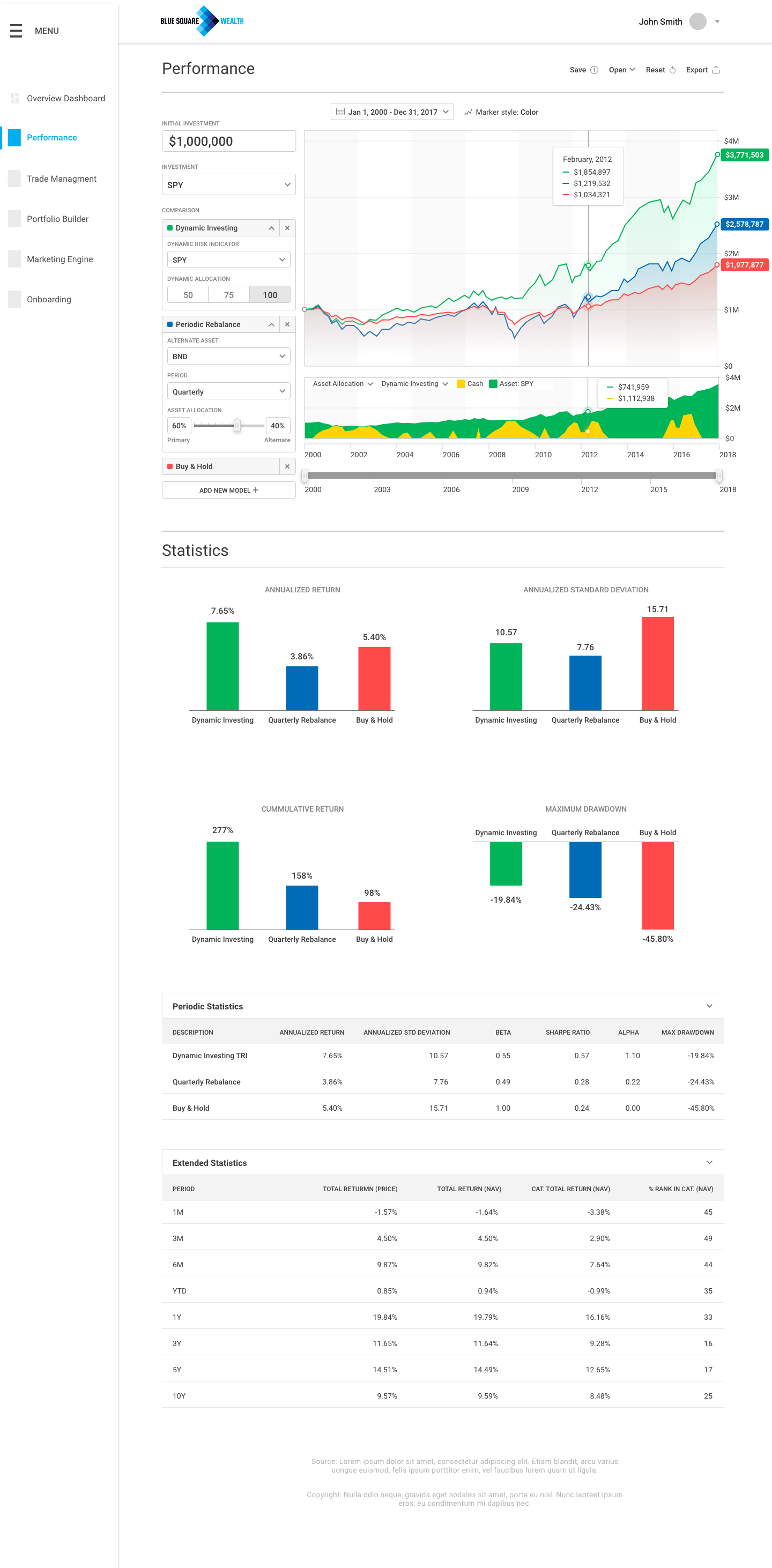
Task: Click the Add New Model button
Action: click(229, 490)
